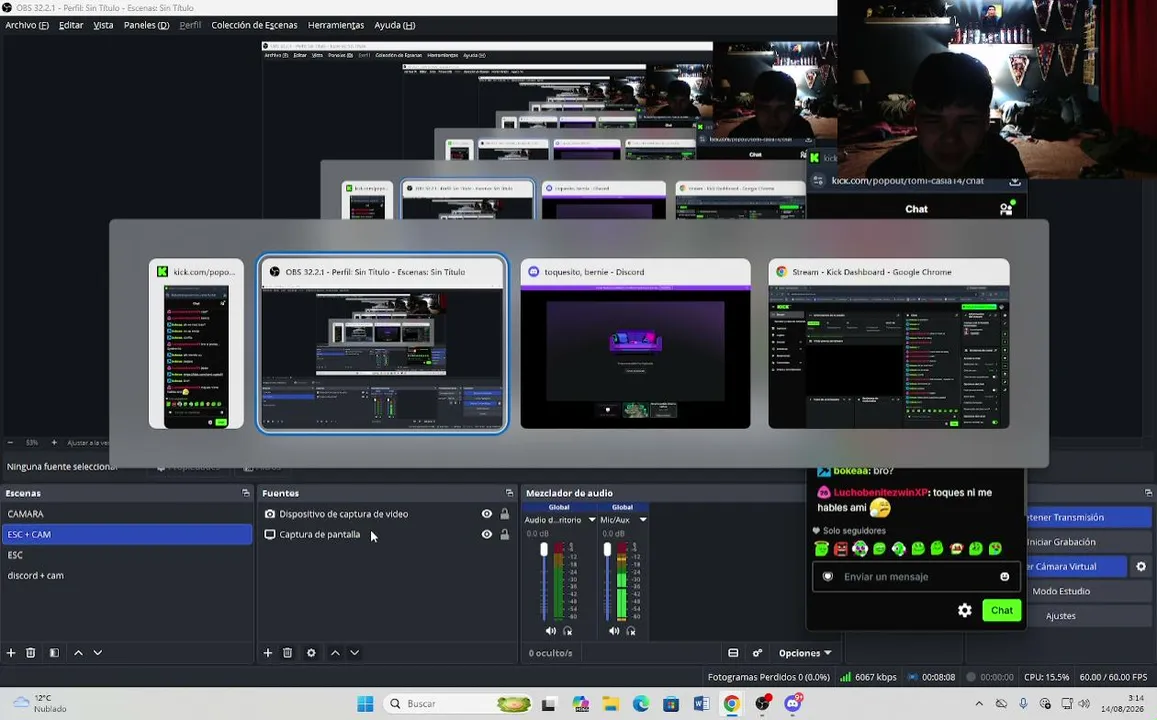Image resolution: width=1157 pixels, height=720 pixels.
Task: Open Google Chrome from the taskbar
Action: (x=731, y=704)
